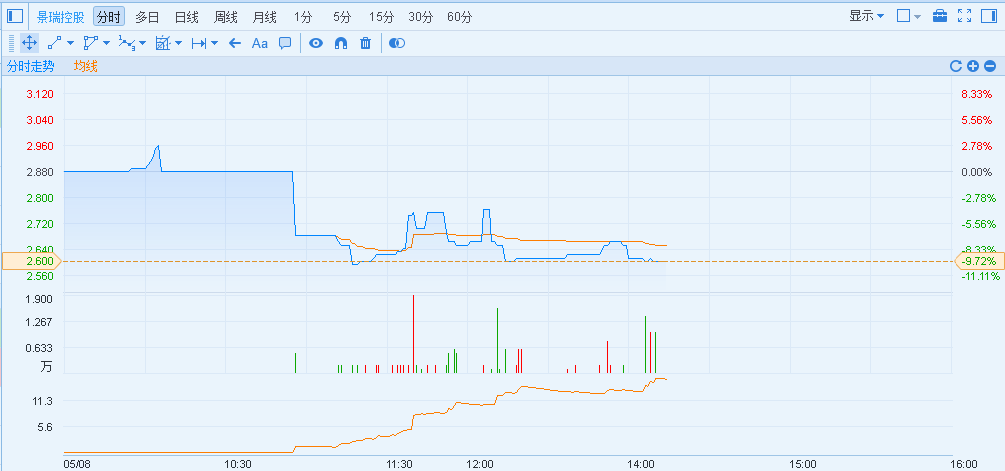Select the move/crosshair cursor tool
The height and width of the screenshot is (471, 1005).
pos(29,43)
